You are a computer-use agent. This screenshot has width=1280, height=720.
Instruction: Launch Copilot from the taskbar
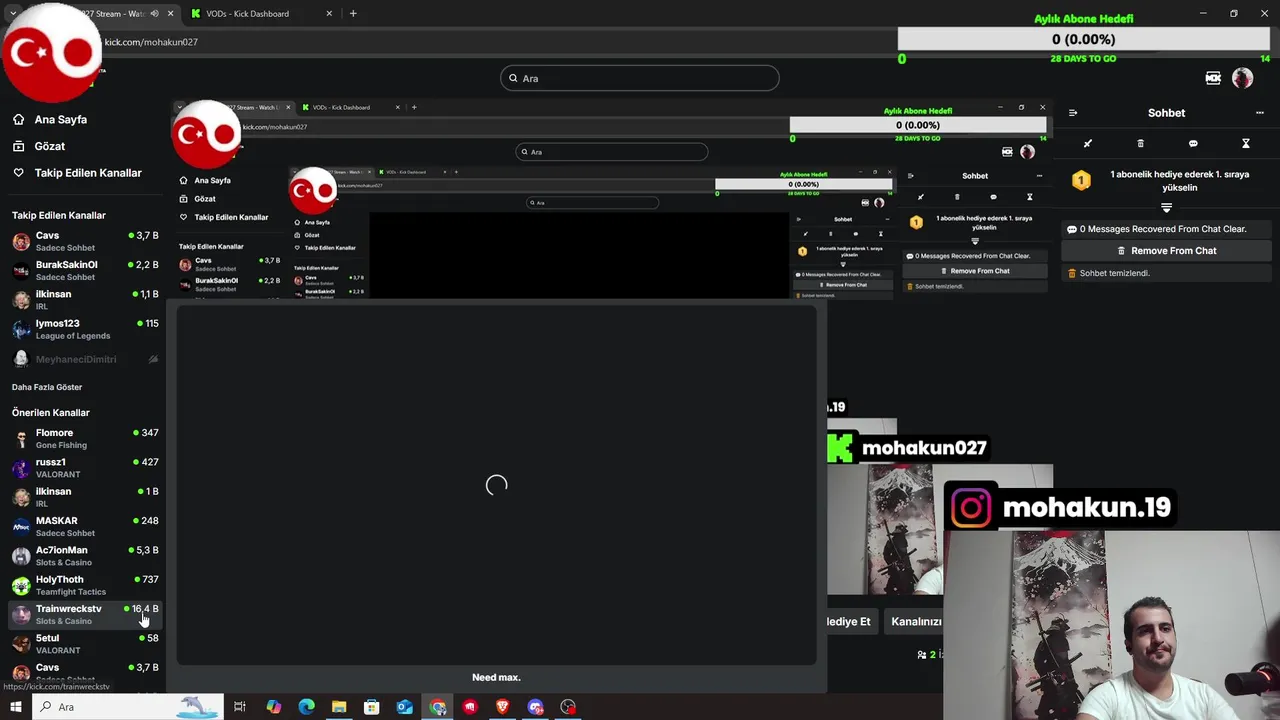(273, 707)
